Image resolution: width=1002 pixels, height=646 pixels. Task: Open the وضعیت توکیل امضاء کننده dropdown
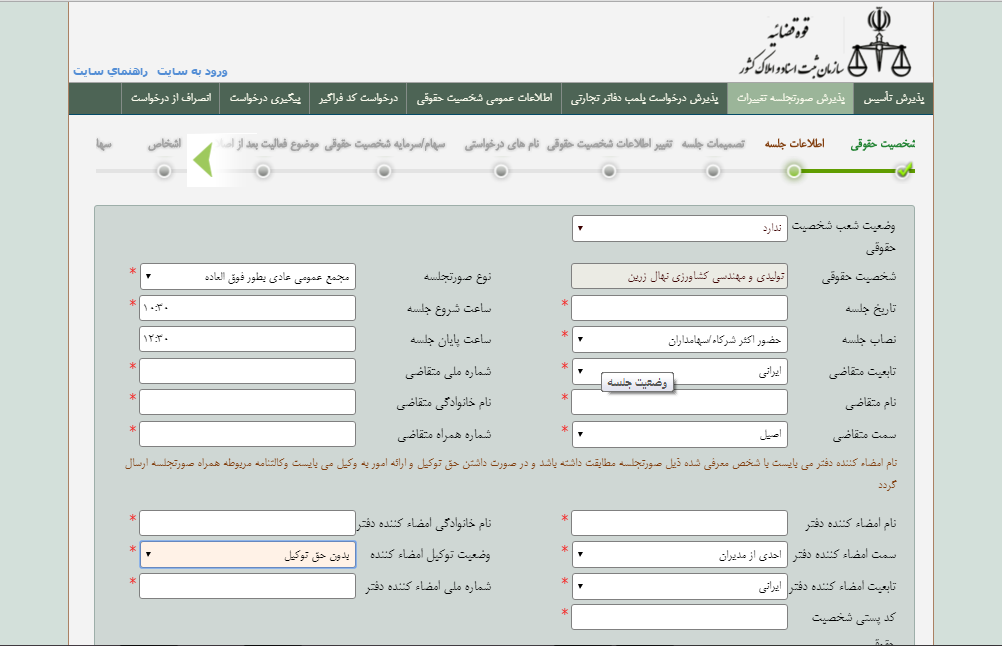(248, 555)
